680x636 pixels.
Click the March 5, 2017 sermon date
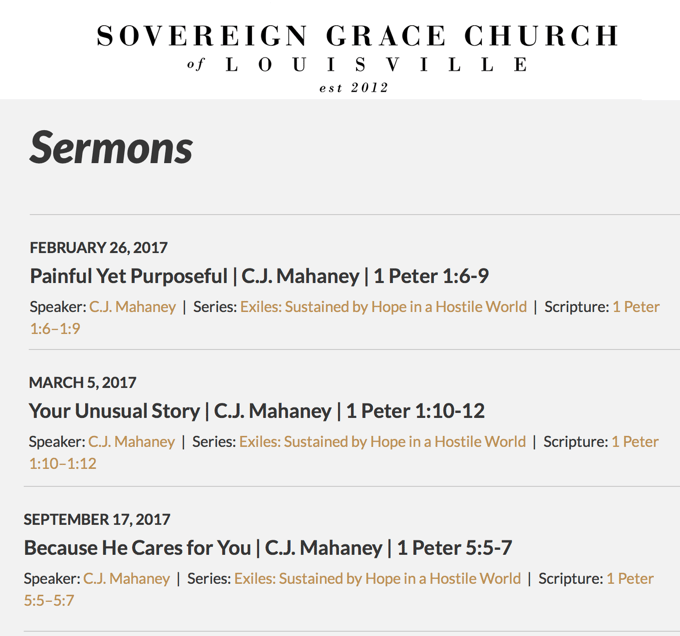[83, 382]
